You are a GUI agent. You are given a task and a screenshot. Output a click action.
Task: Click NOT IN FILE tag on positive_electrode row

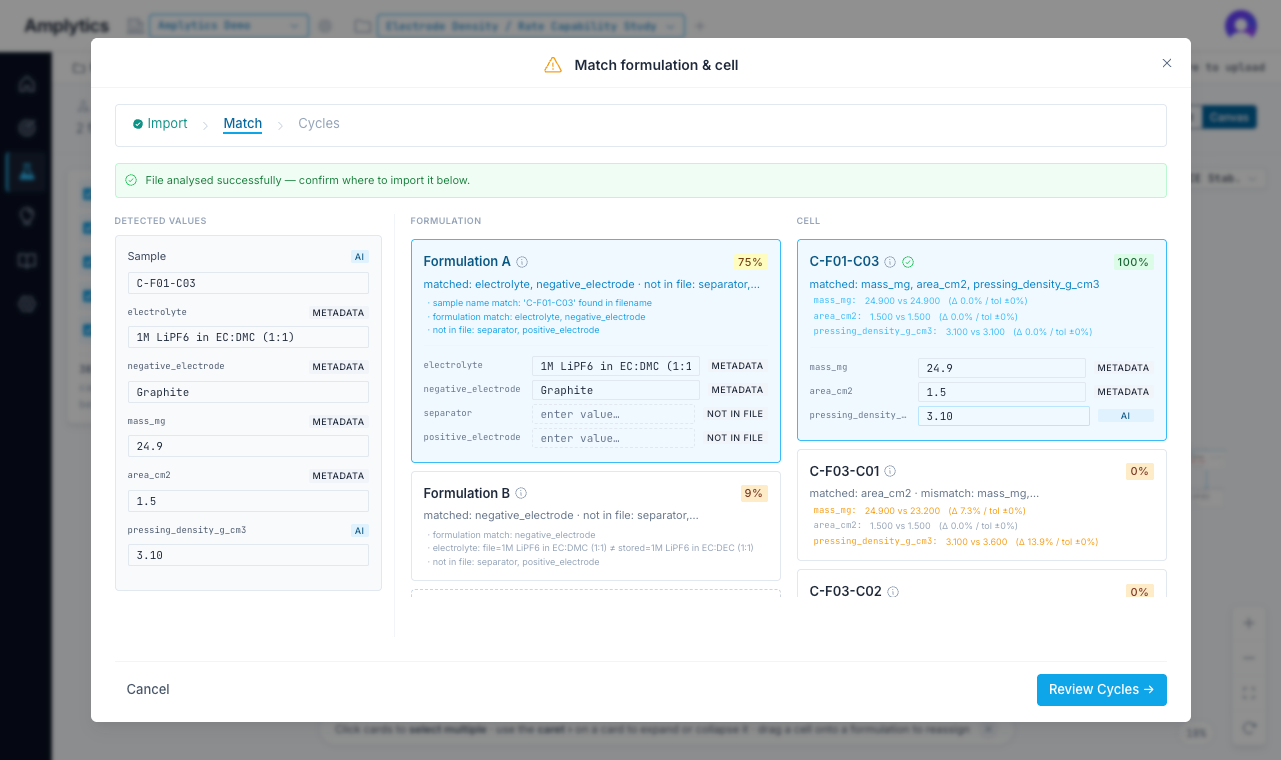[x=735, y=438]
